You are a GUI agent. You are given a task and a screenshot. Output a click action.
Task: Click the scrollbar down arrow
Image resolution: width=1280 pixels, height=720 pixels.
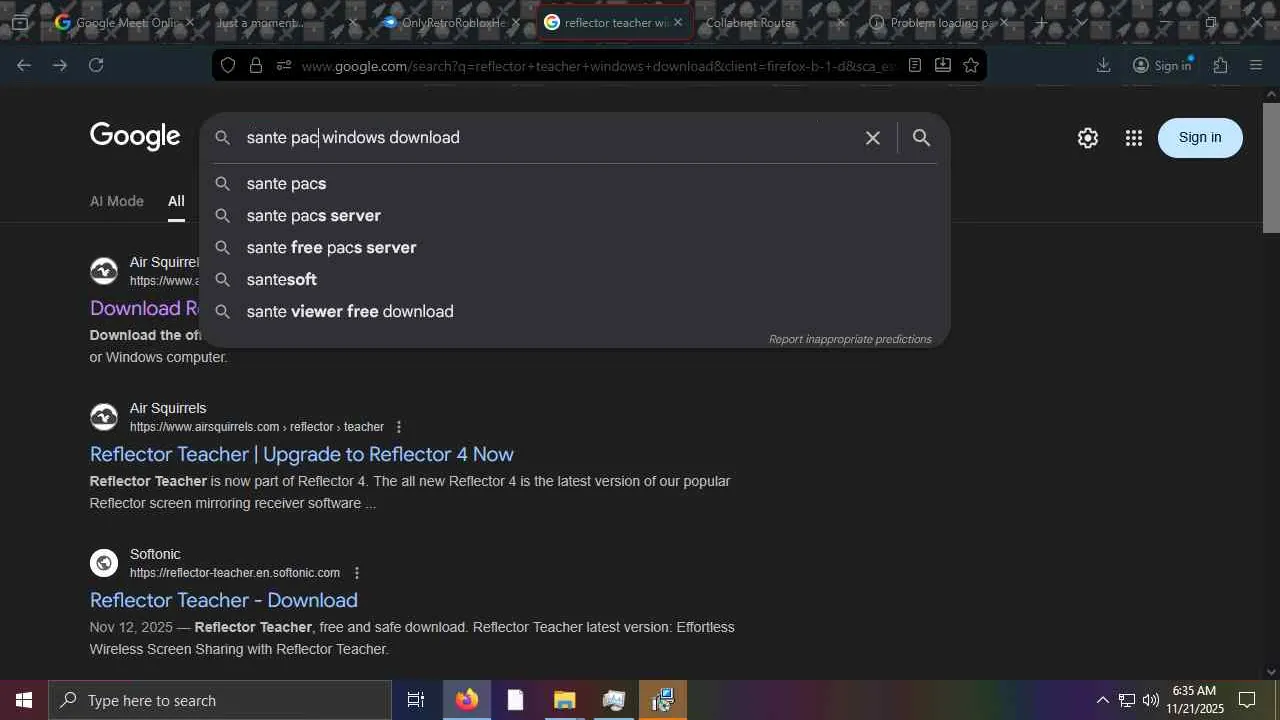[1271, 672]
